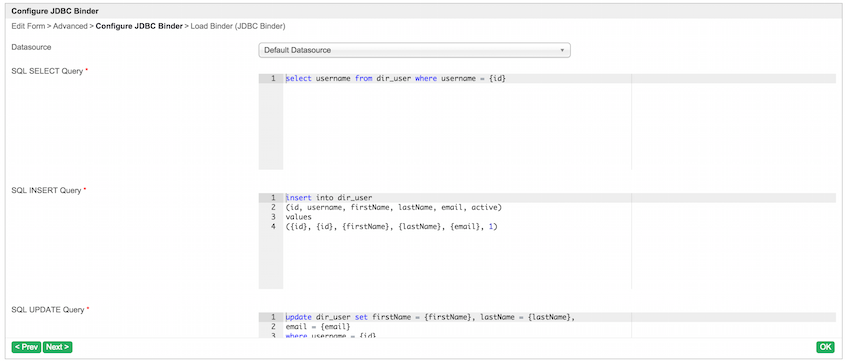Click the '({id}, {id}, {firstName}...' values line
Viewport: 845px width, 361px height.
391,227
